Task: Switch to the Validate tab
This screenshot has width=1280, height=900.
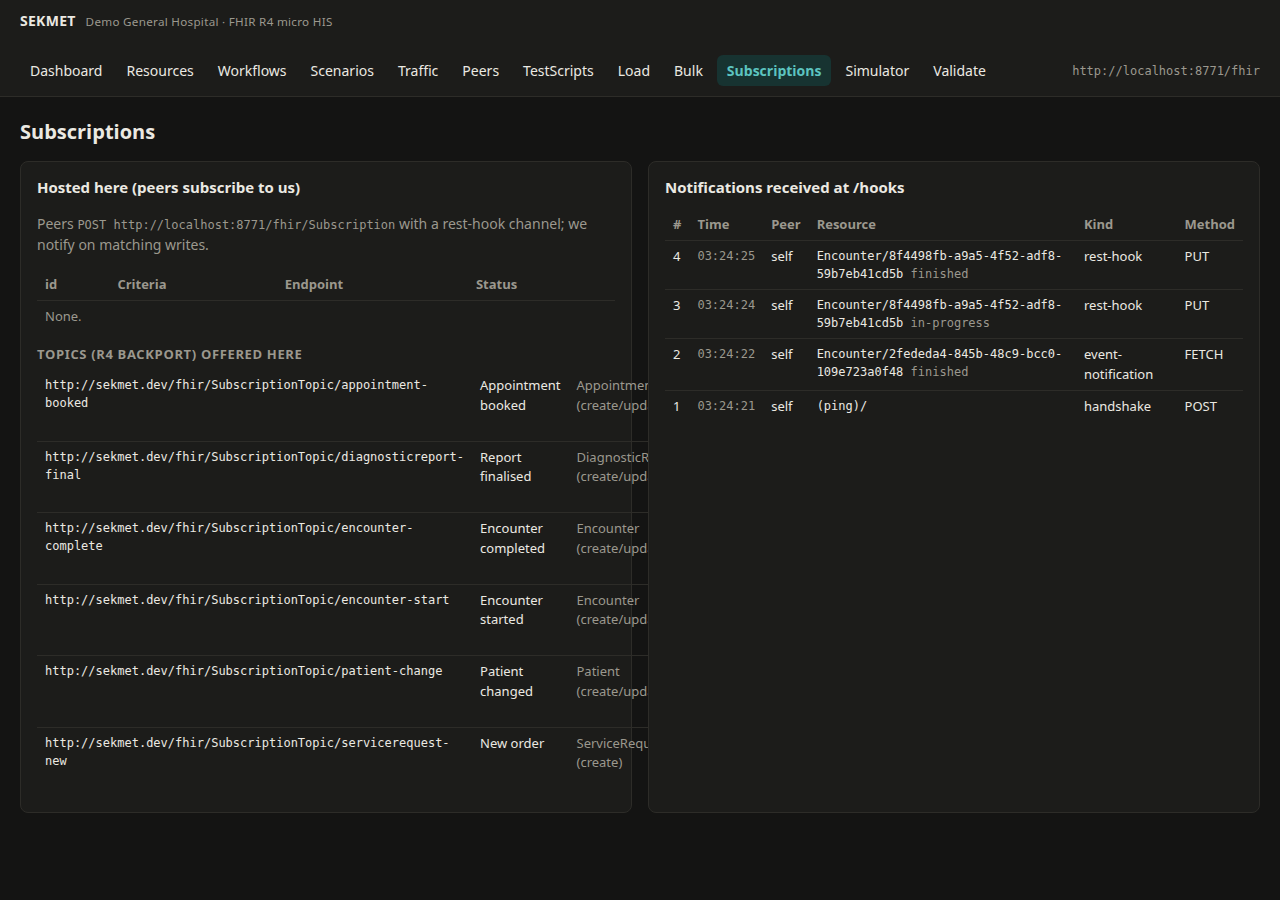Action: click(x=959, y=71)
